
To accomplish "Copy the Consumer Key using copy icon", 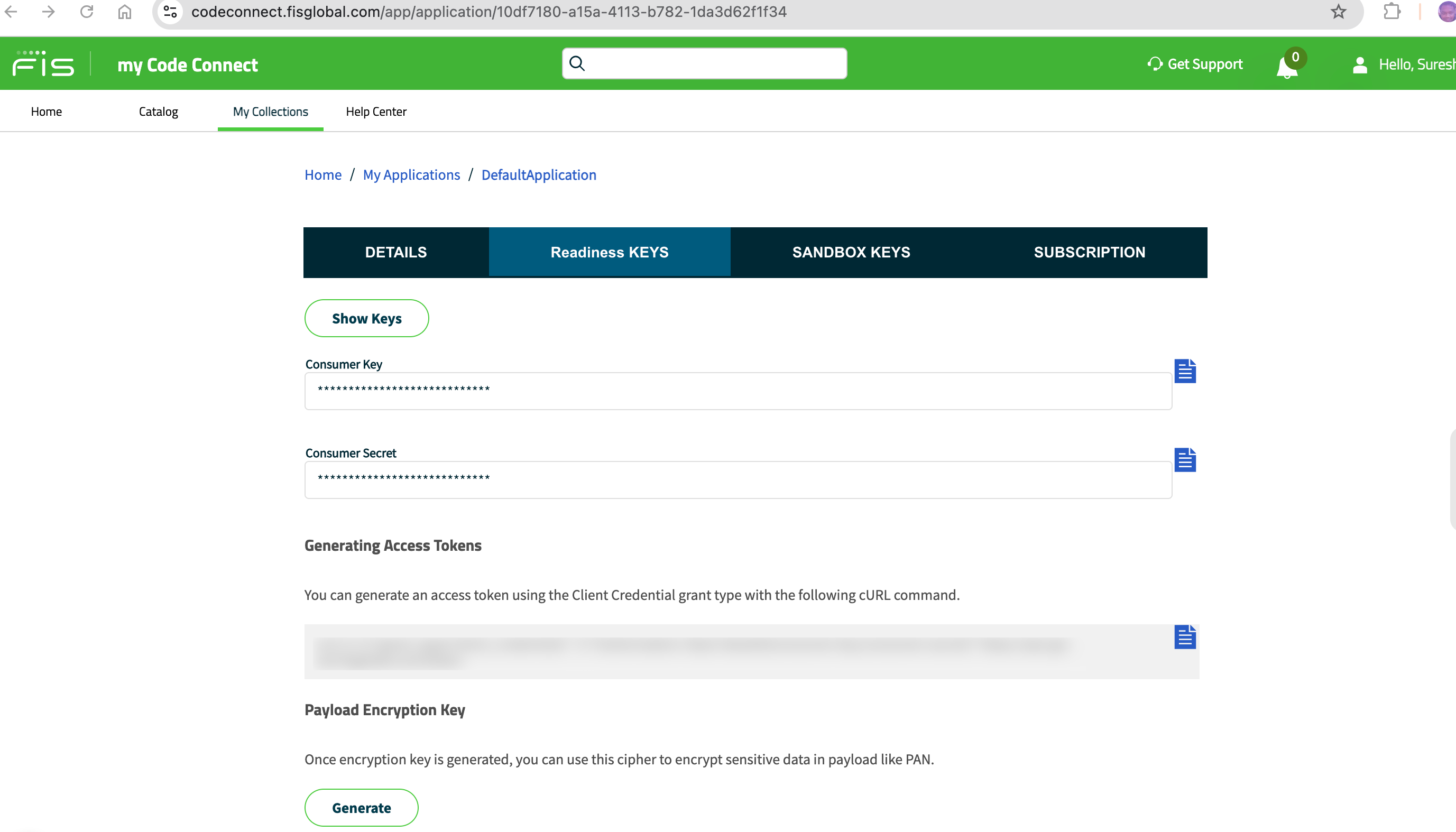I will tap(1185, 371).
